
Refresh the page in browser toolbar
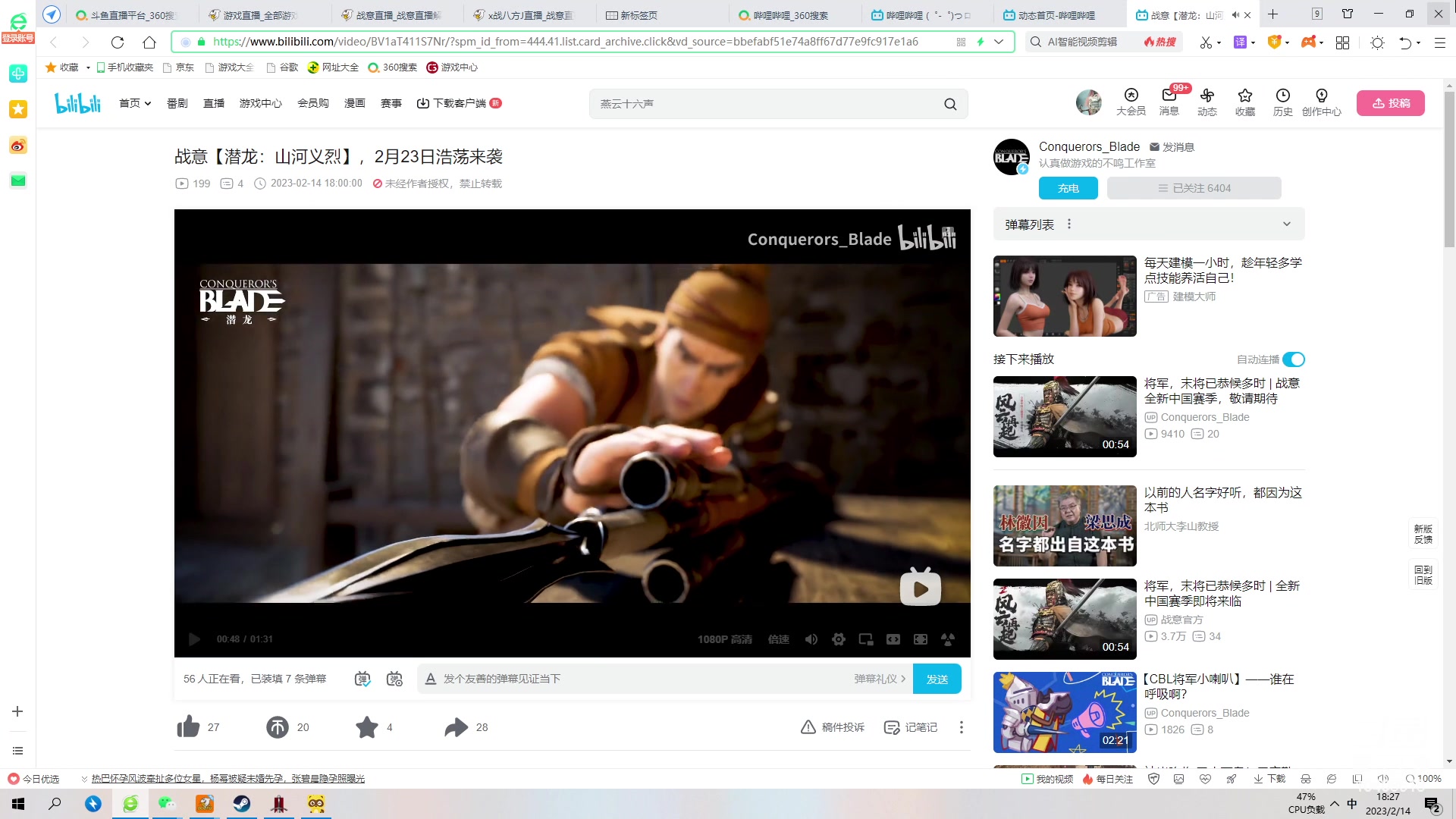point(118,42)
